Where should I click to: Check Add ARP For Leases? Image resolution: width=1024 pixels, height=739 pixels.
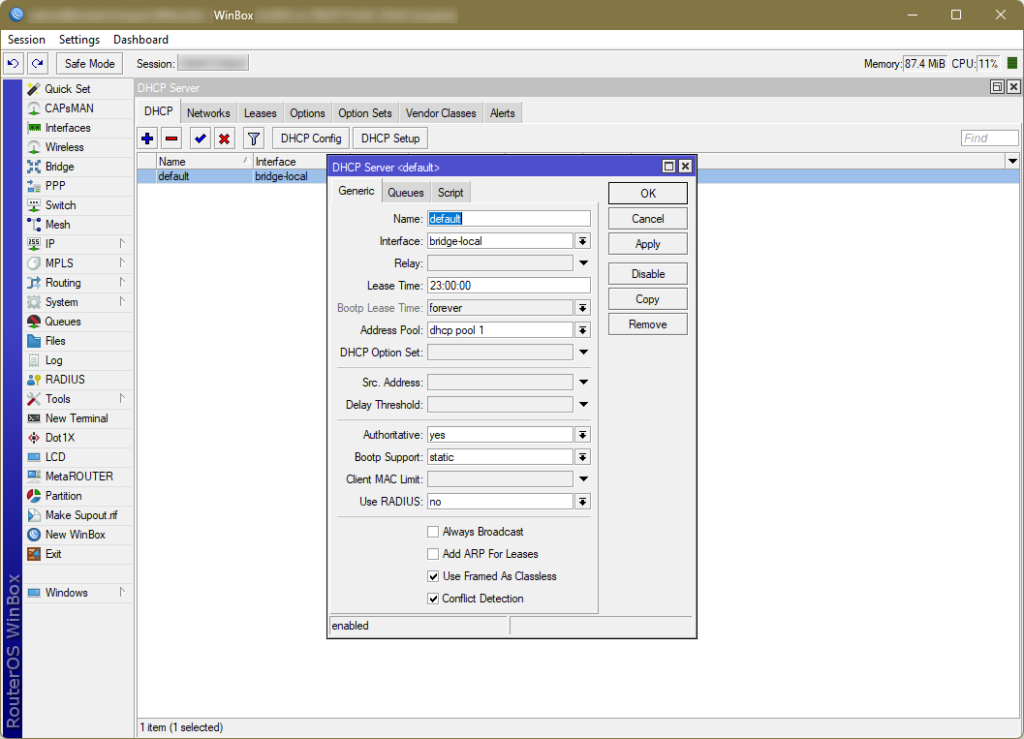pyautogui.click(x=433, y=553)
